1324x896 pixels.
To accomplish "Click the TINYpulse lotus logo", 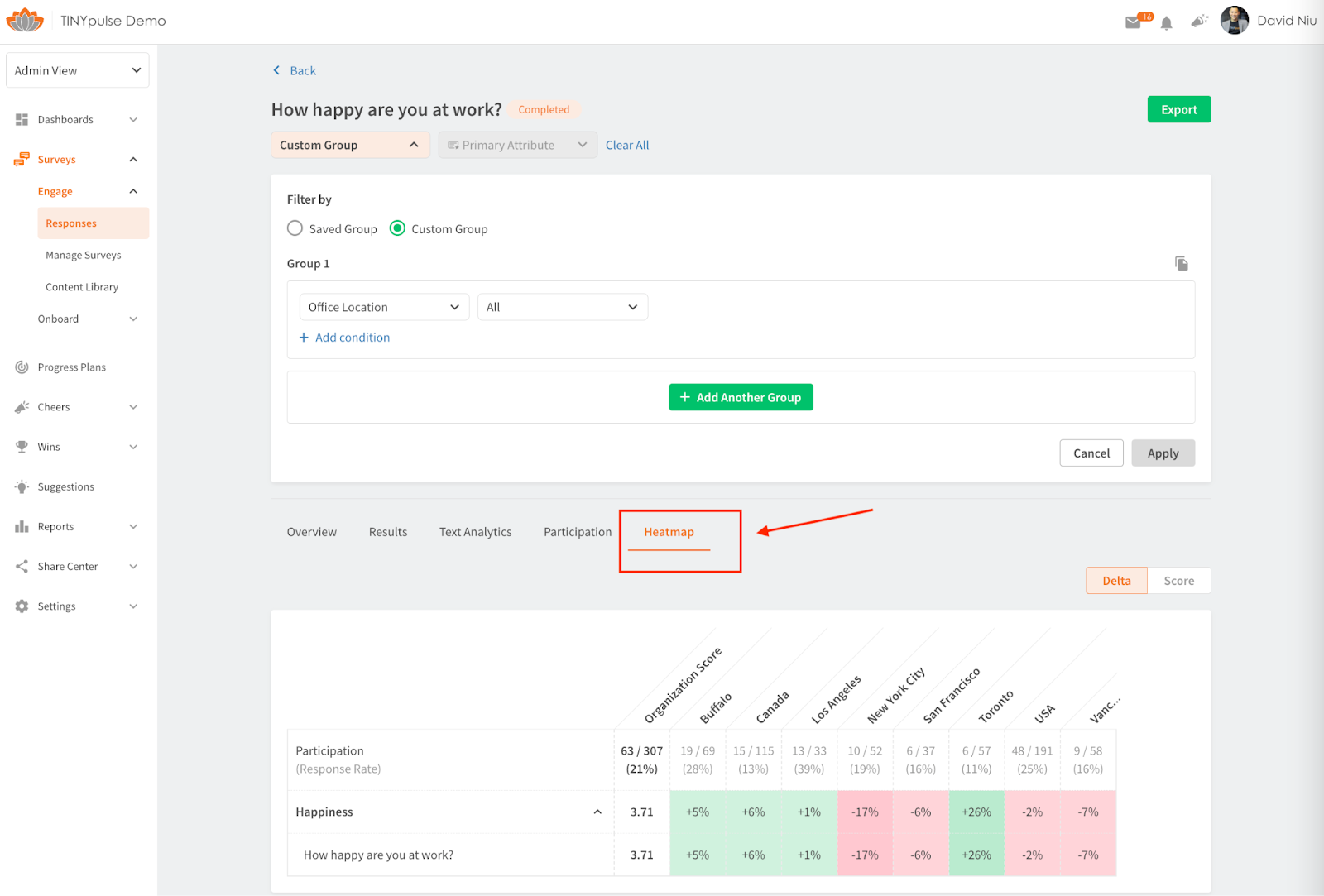I will point(25,20).
